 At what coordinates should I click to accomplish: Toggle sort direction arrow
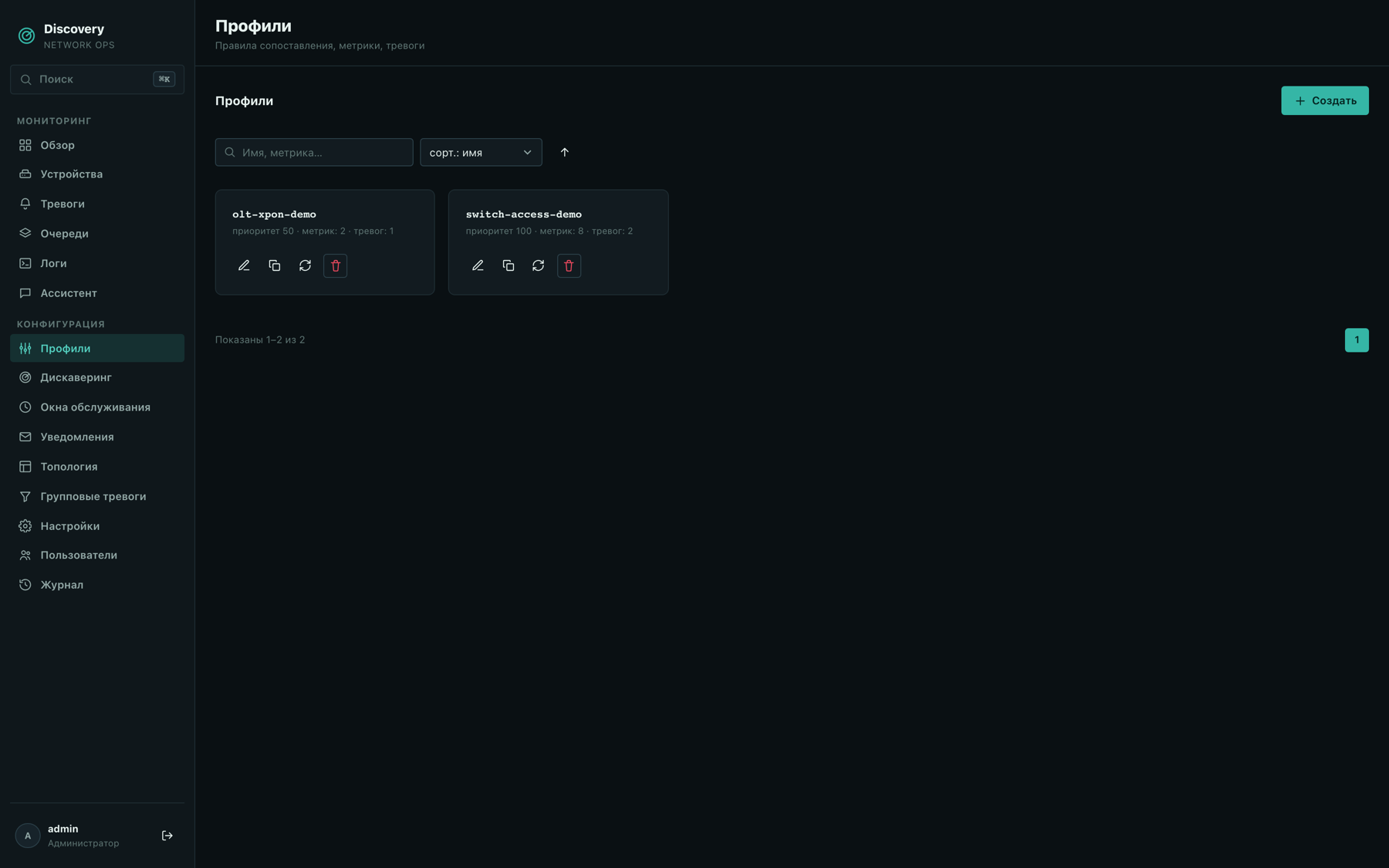coord(564,152)
